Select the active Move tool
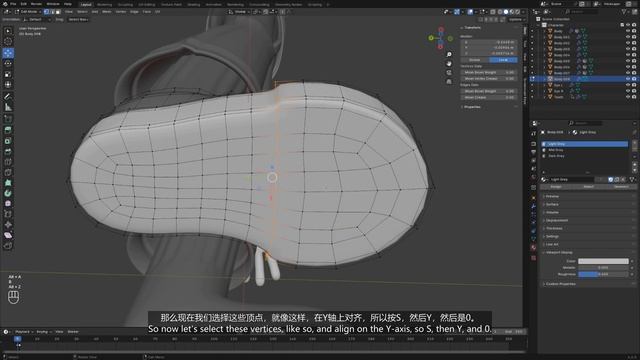 coord(8,53)
